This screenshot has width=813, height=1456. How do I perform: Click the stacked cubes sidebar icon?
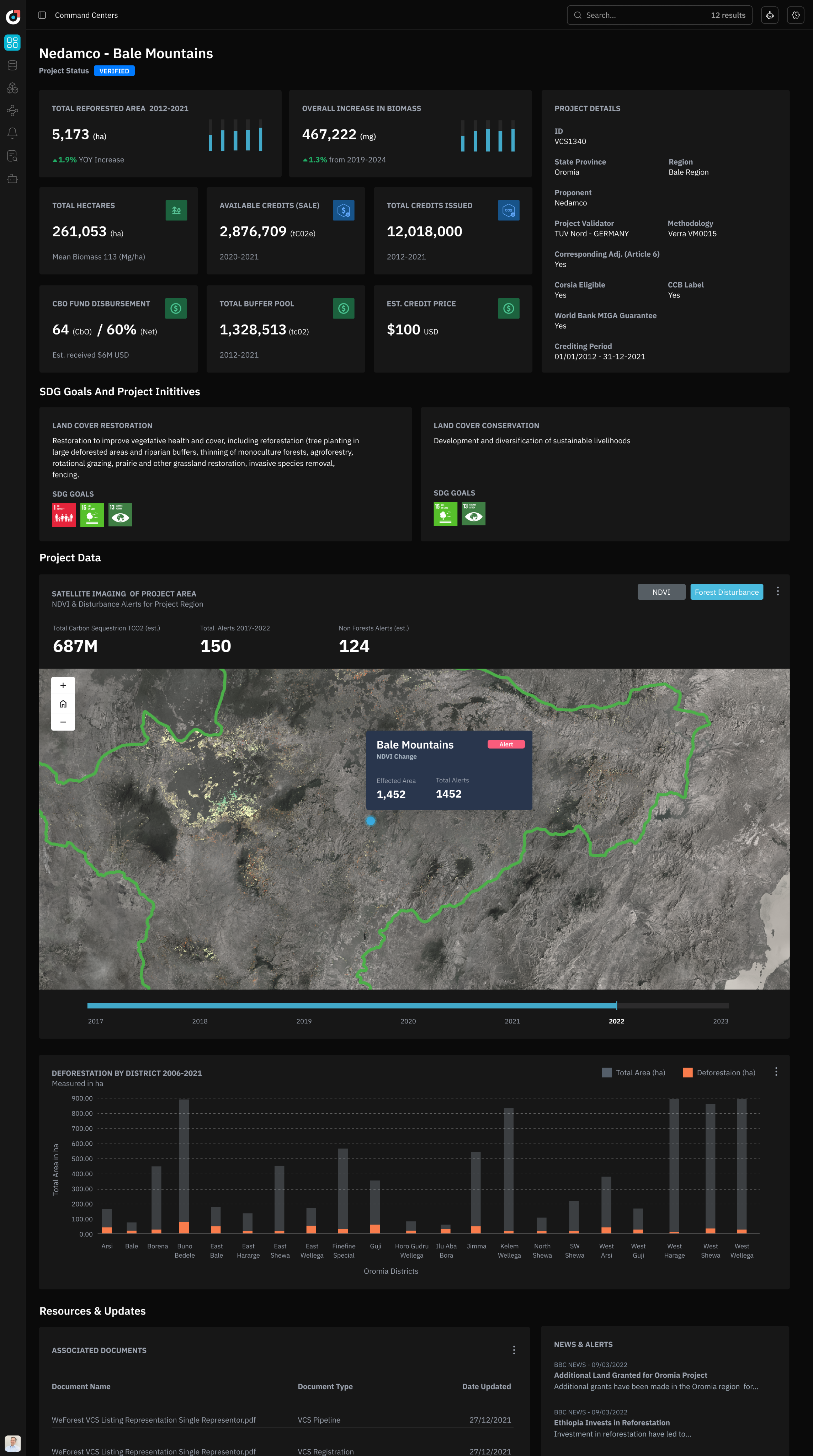[x=12, y=88]
